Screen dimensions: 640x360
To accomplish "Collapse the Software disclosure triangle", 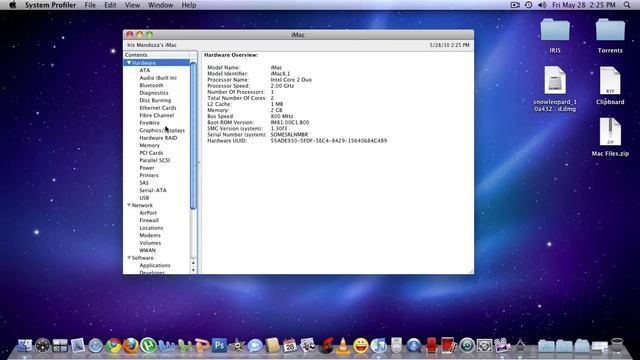I will (129, 258).
